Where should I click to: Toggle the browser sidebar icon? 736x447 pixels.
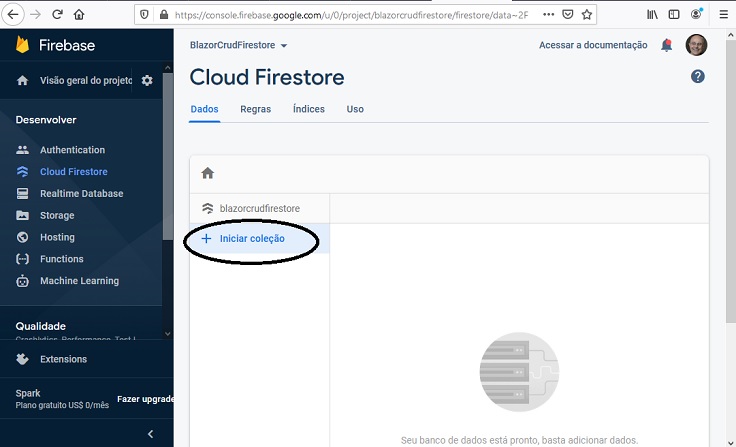pyautogui.click(x=674, y=15)
